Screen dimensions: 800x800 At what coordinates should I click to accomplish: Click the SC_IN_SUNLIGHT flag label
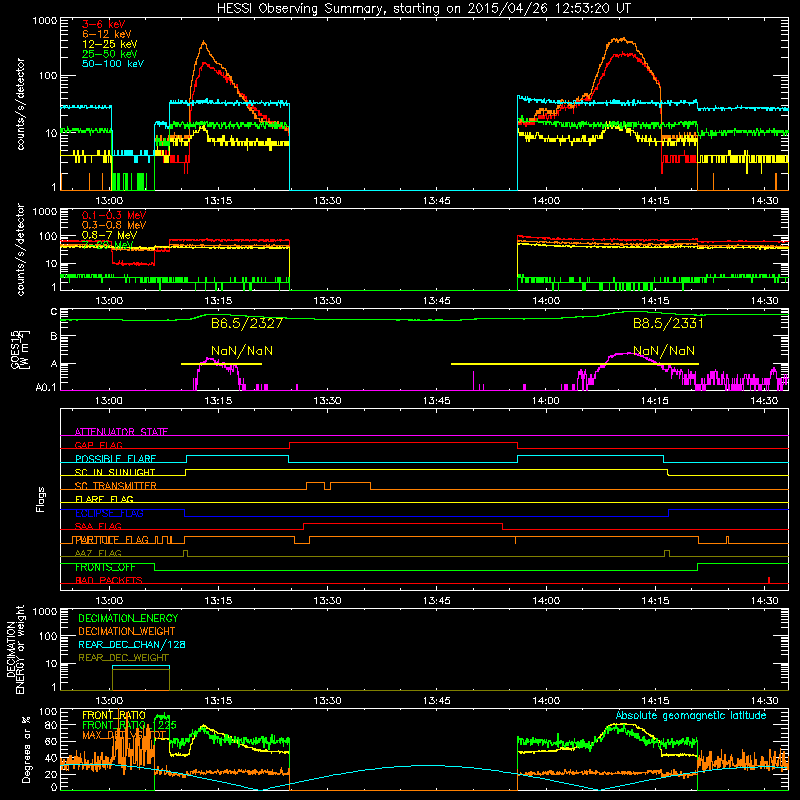115,472
